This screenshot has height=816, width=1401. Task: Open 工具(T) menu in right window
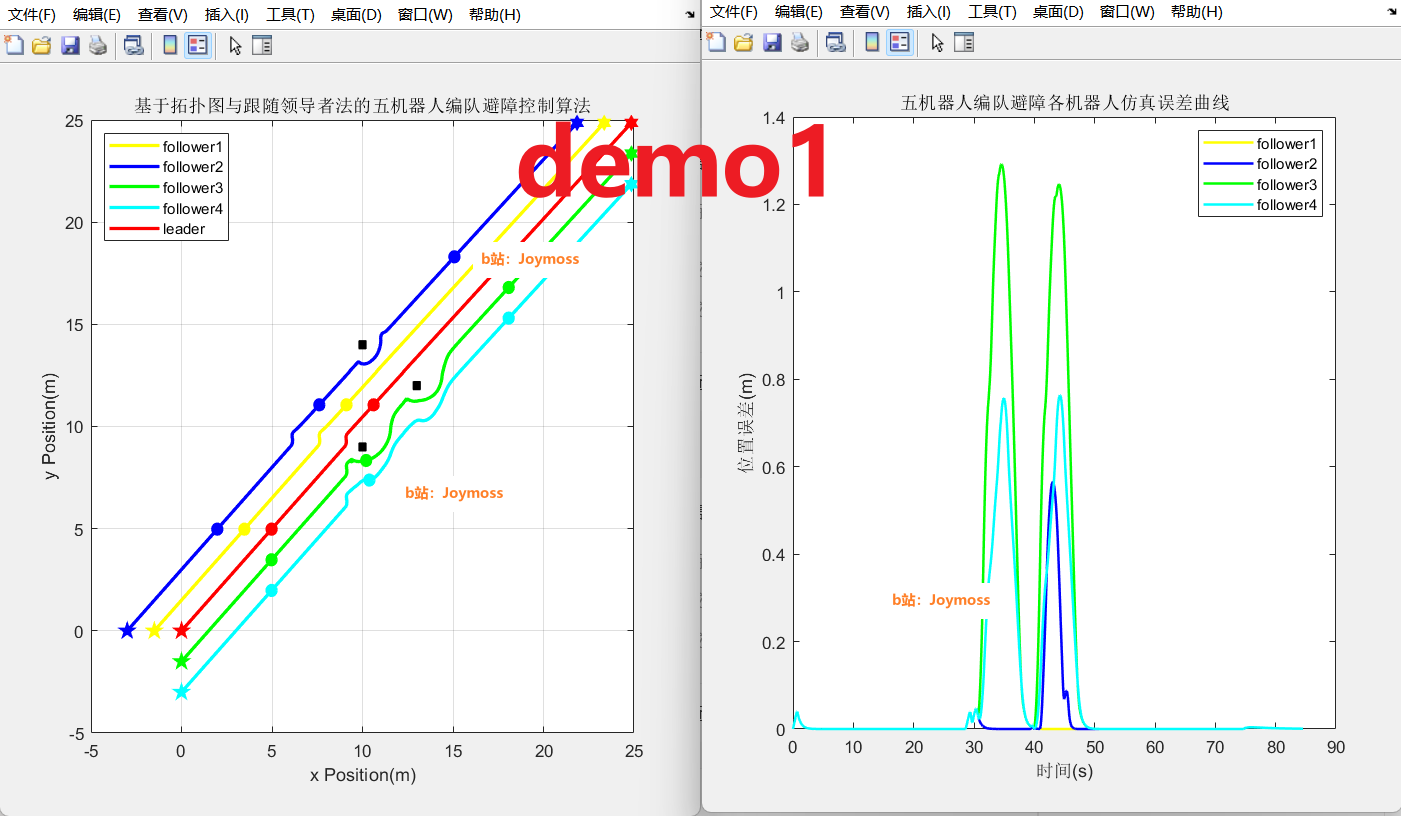(x=992, y=12)
